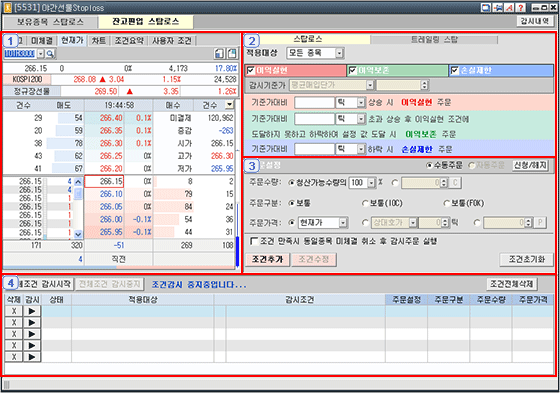The width and height of the screenshot is (560, 393).
Task: Click the 조건추가 button
Action: [268, 259]
